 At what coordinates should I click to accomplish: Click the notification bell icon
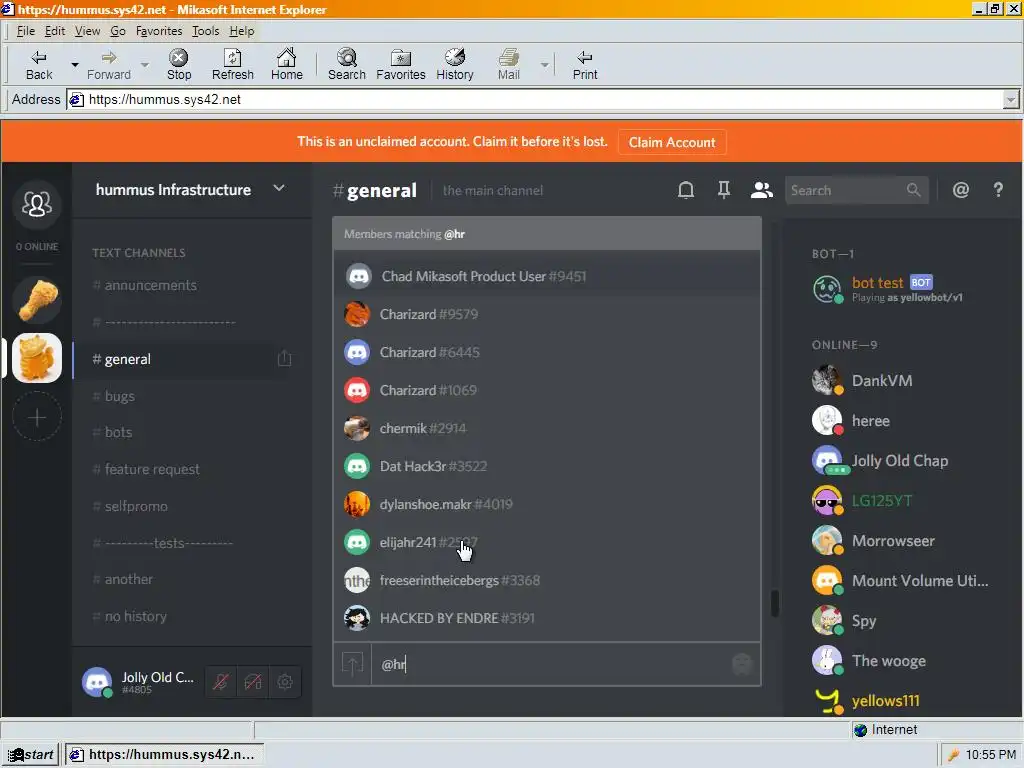pos(686,190)
